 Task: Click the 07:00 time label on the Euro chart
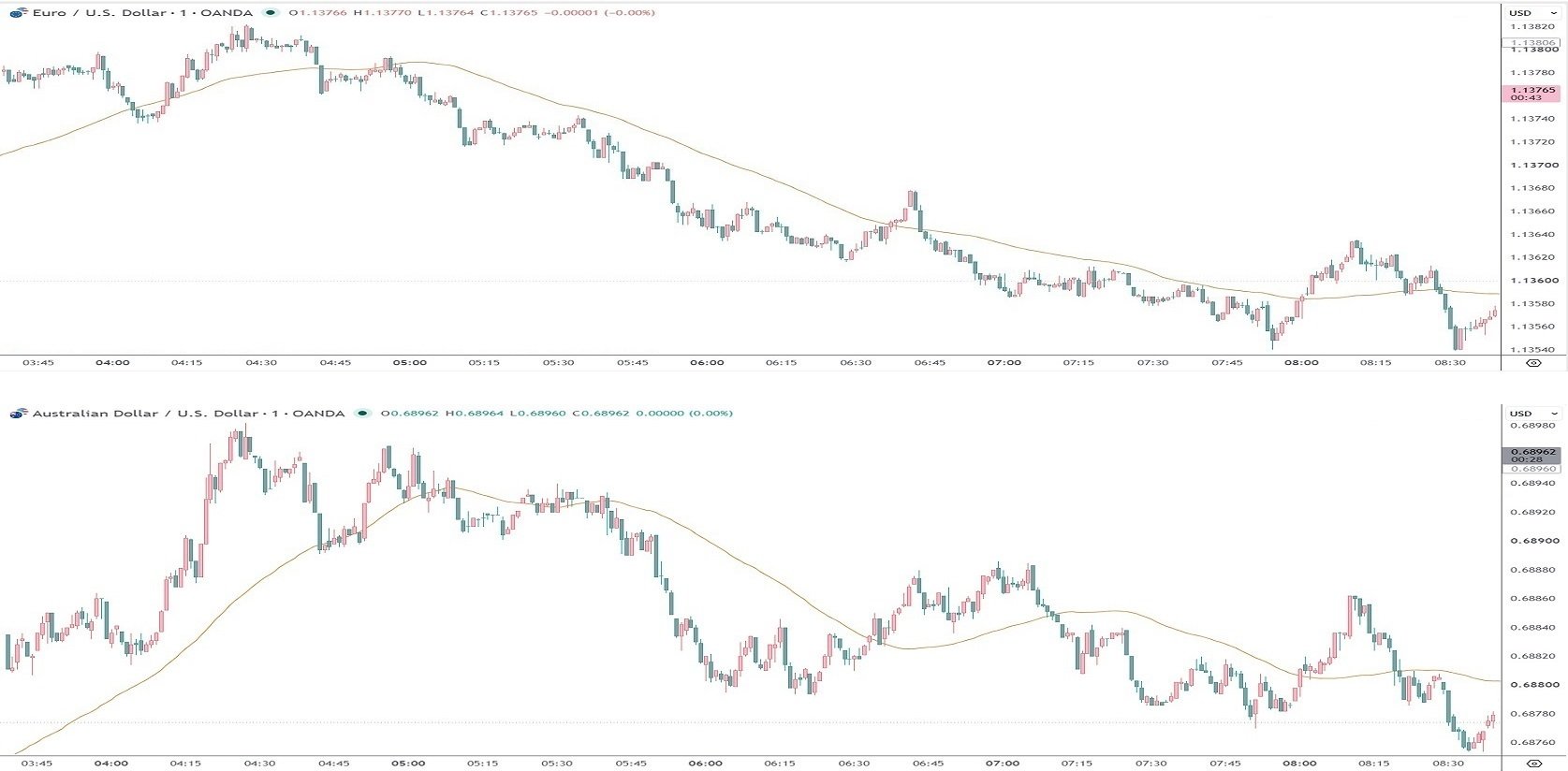click(1004, 363)
